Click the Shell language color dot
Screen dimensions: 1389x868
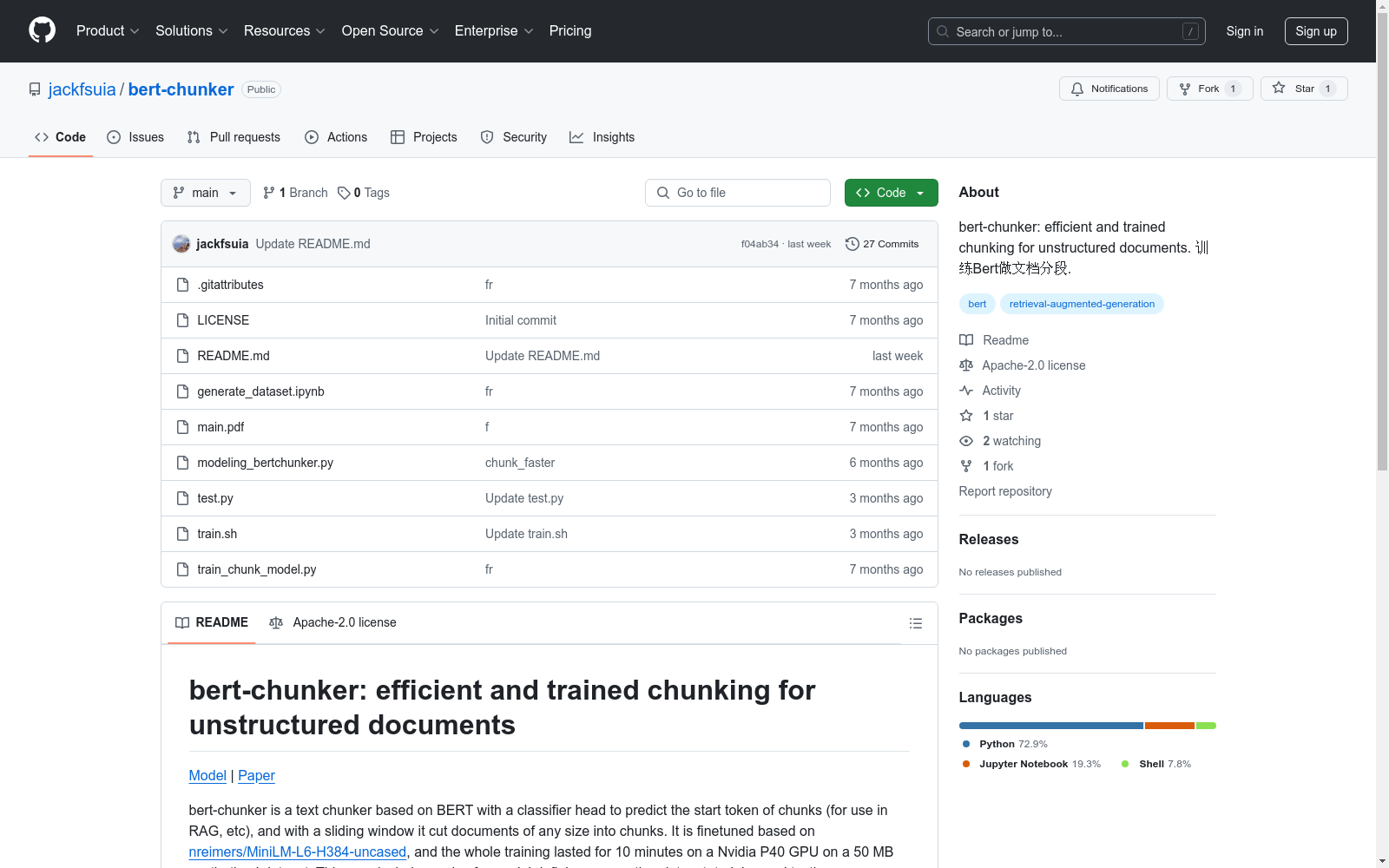pos(1125,764)
